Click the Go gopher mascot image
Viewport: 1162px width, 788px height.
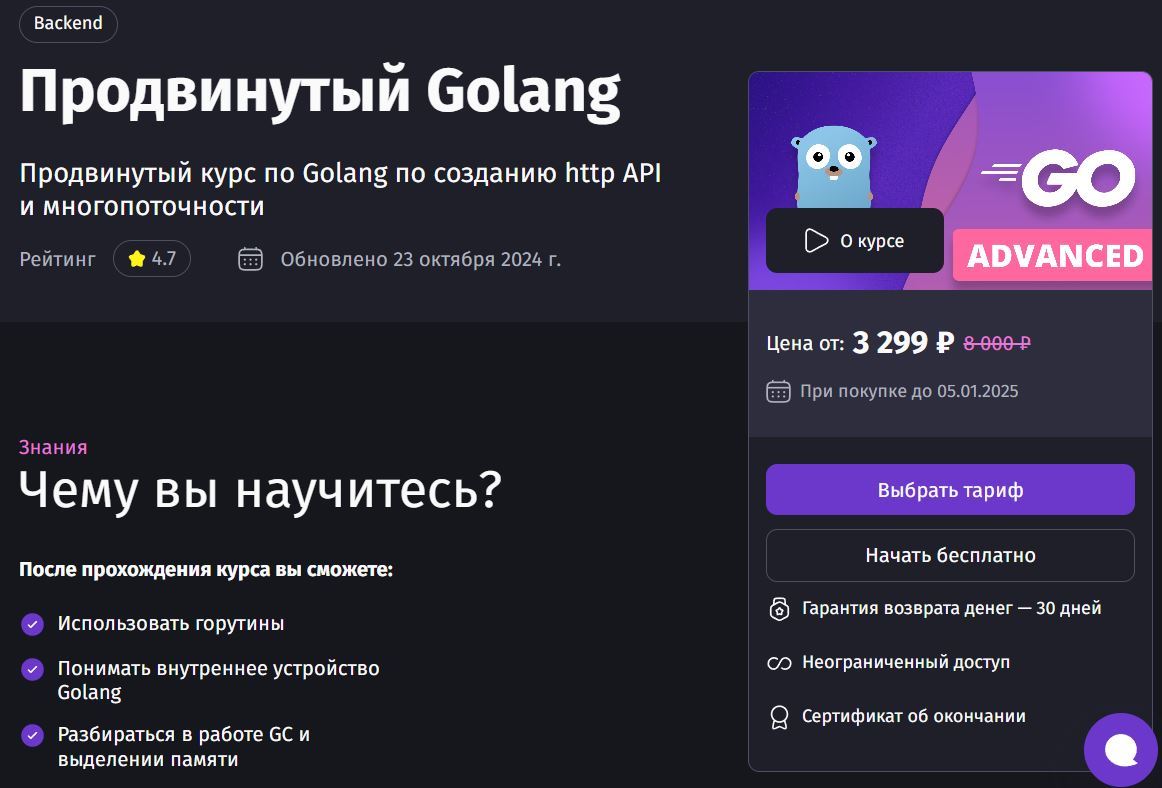834,167
